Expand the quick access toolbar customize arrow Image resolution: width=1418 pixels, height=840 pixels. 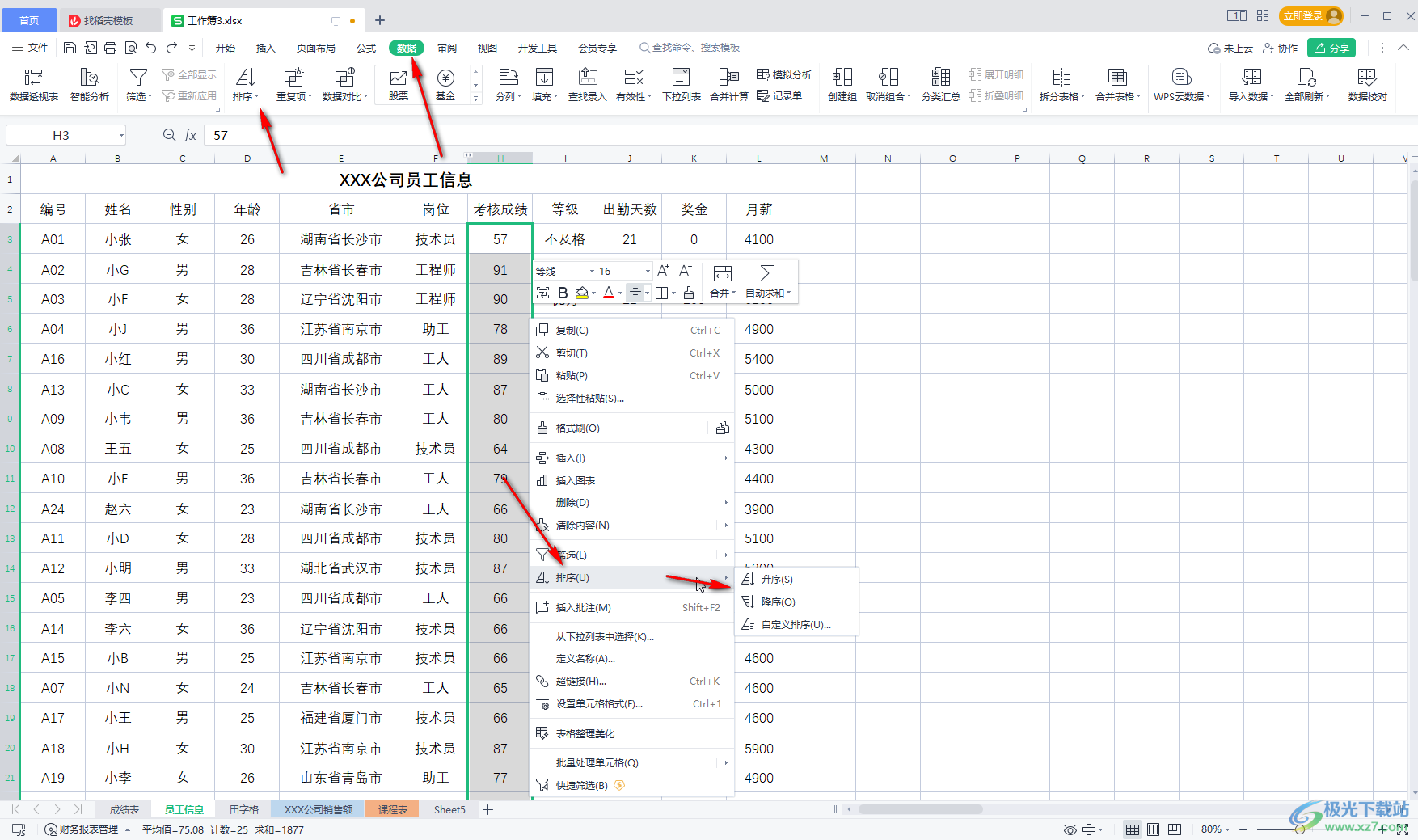tap(192, 48)
